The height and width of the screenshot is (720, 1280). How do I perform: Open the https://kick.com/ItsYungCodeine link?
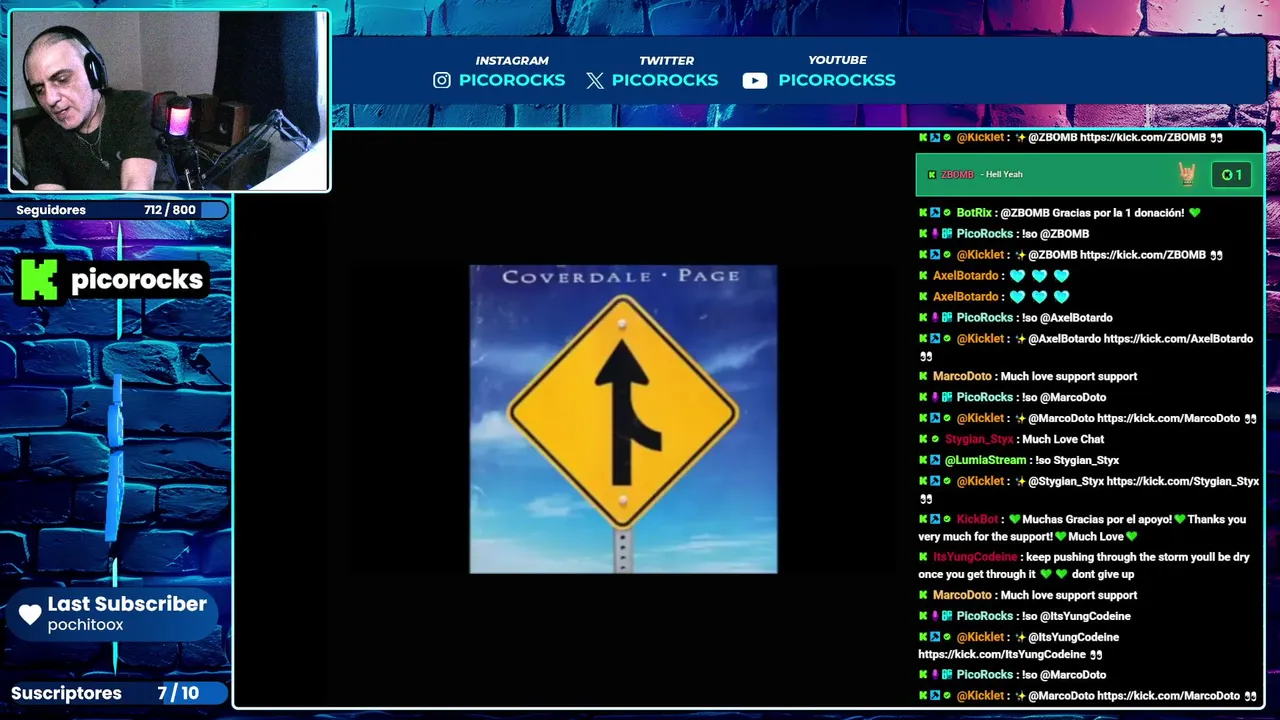(x=1002, y=654)
